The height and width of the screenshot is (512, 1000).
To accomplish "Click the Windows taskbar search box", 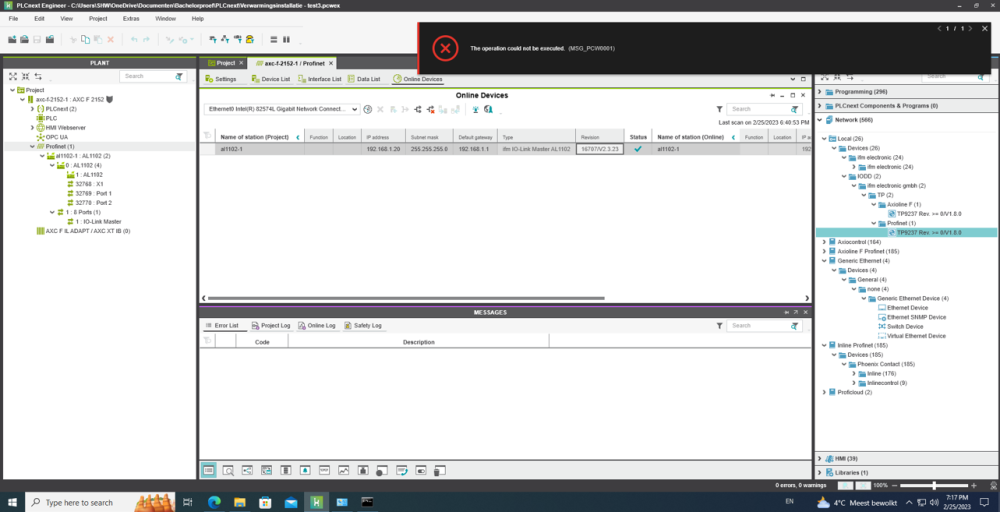I will (100, 502).
